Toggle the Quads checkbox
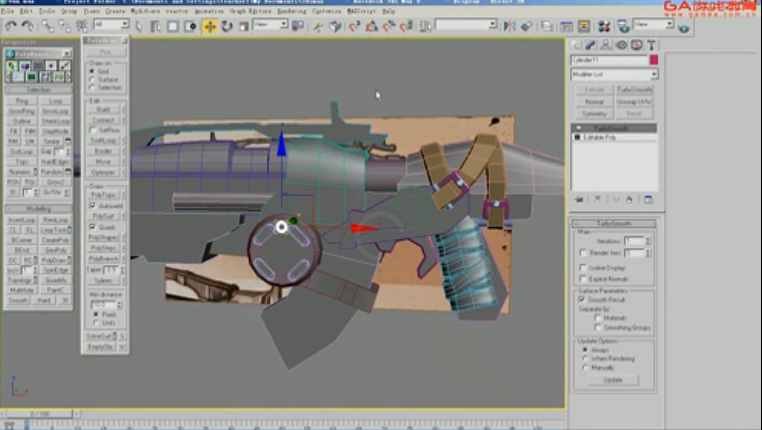Viewport: 762px width, 430px height. coord(92,227)
